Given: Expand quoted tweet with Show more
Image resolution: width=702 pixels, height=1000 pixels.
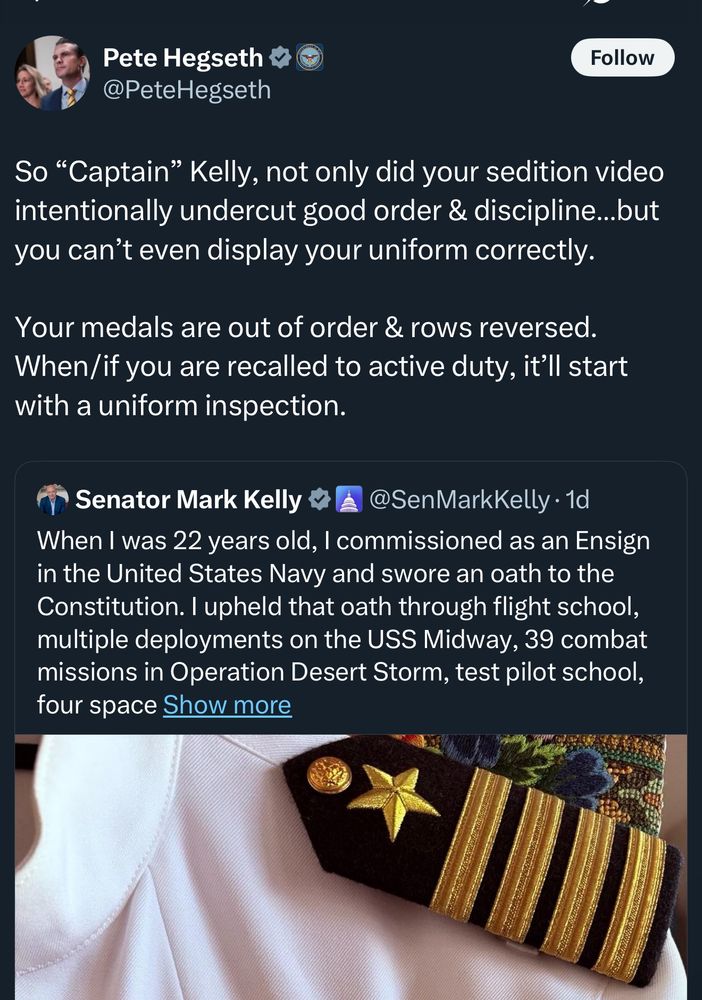Looking at the screenshot, I should pyautogui.click(x=227, y=705).
